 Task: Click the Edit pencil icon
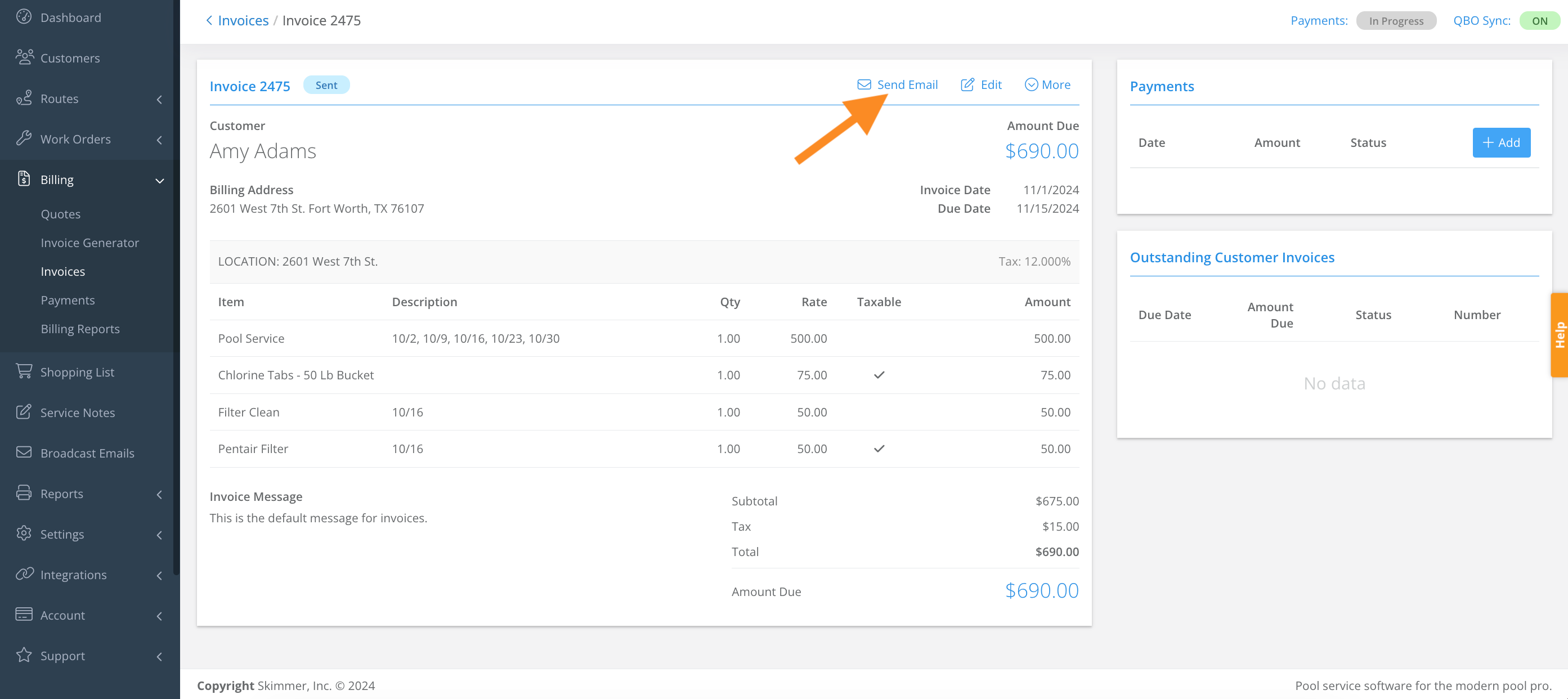967,84
